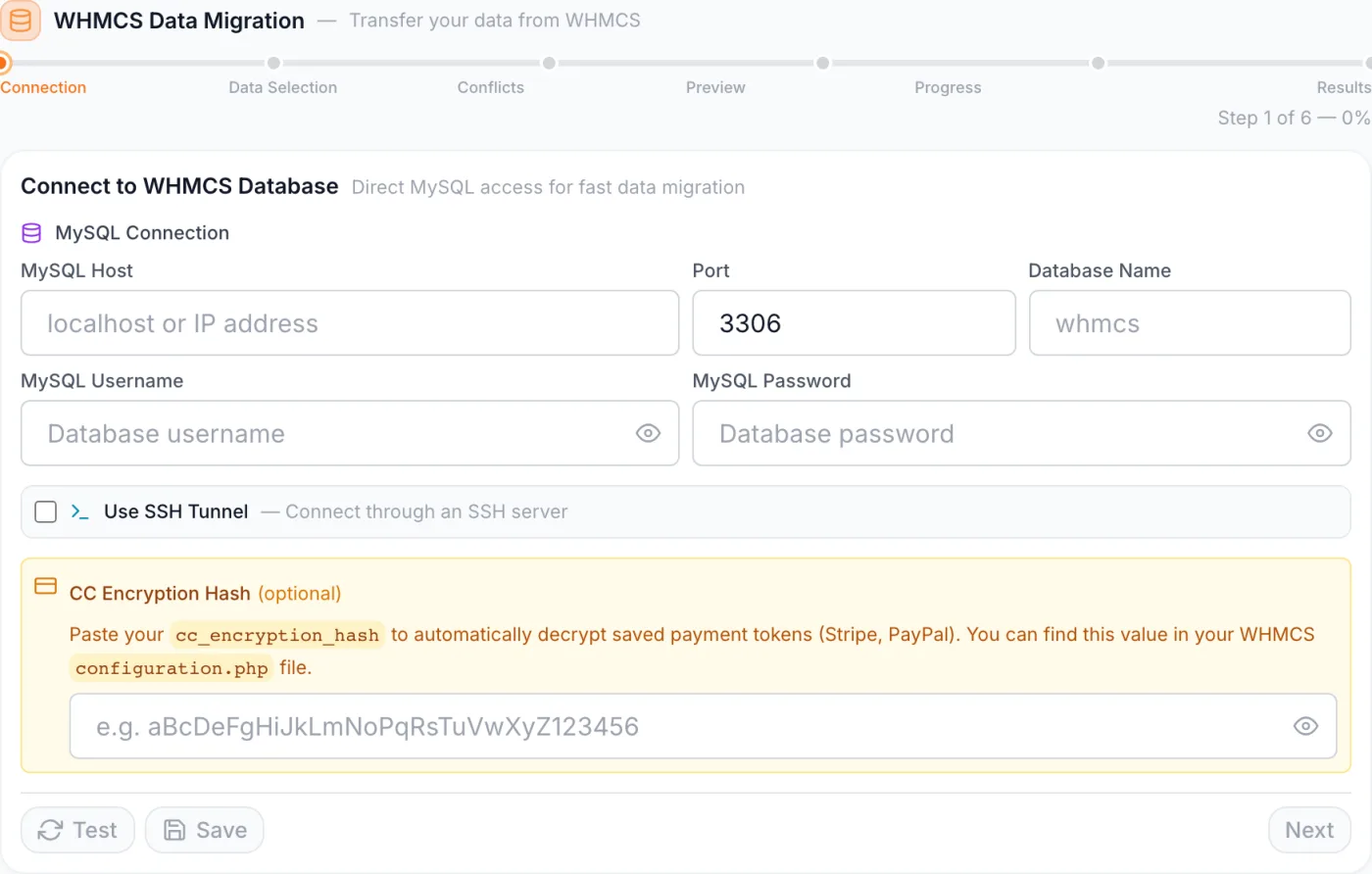Click the Preview step marker dot
Screen dimensions: 1372x874
coord(823,63)
